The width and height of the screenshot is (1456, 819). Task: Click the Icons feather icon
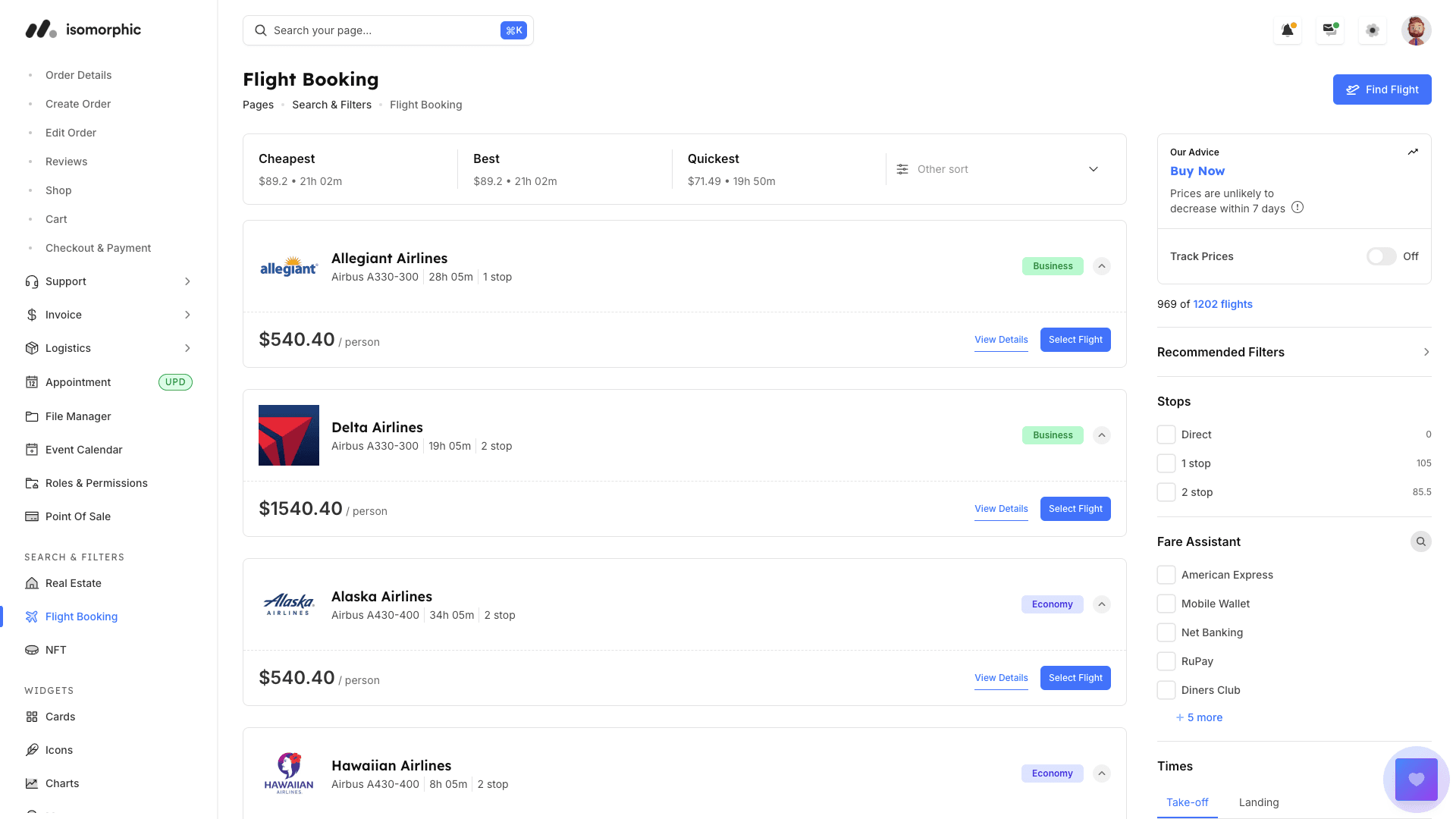pyautogui.click(x=32, y=750)
